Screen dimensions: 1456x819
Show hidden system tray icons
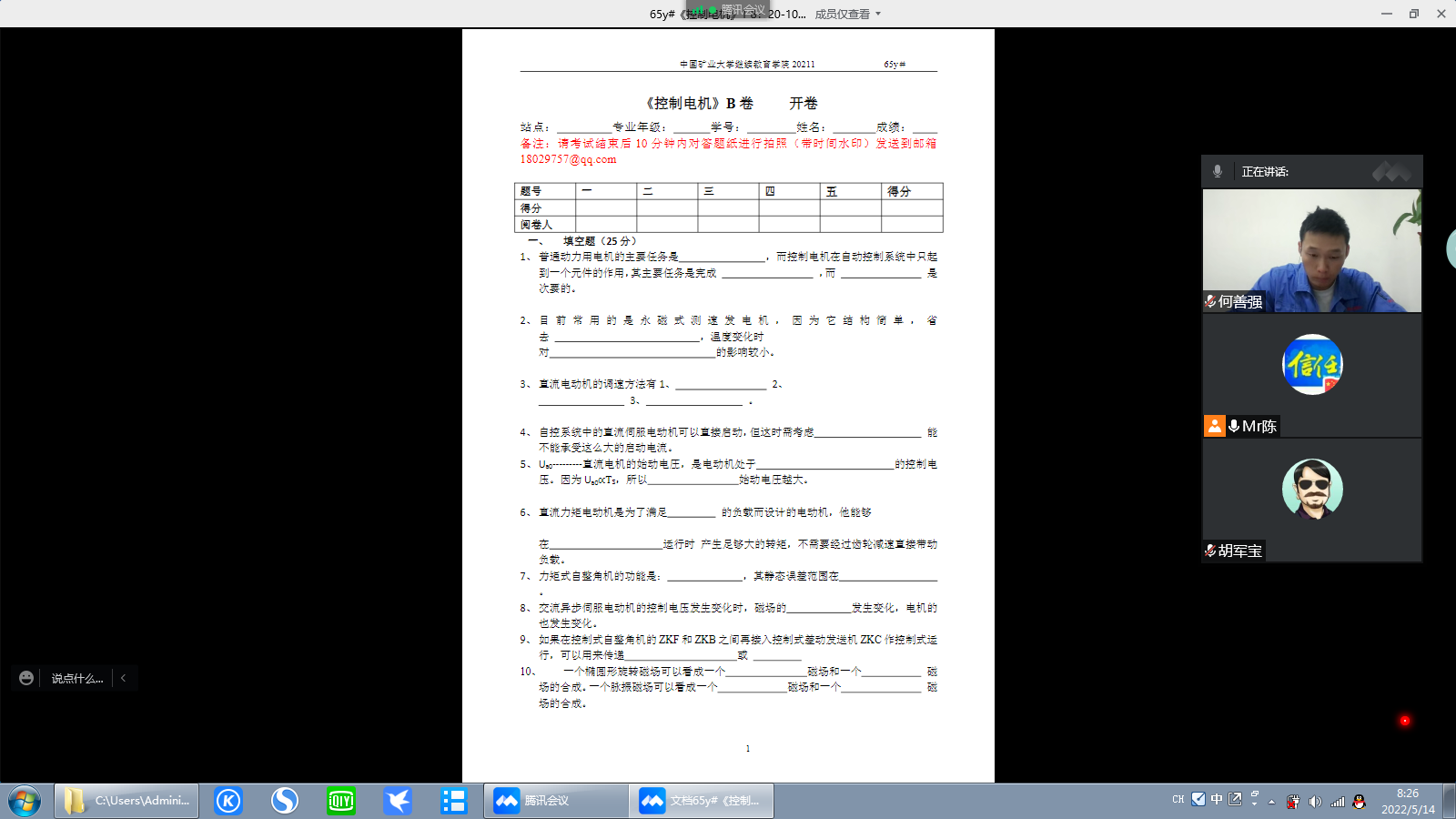point(1272,802)
